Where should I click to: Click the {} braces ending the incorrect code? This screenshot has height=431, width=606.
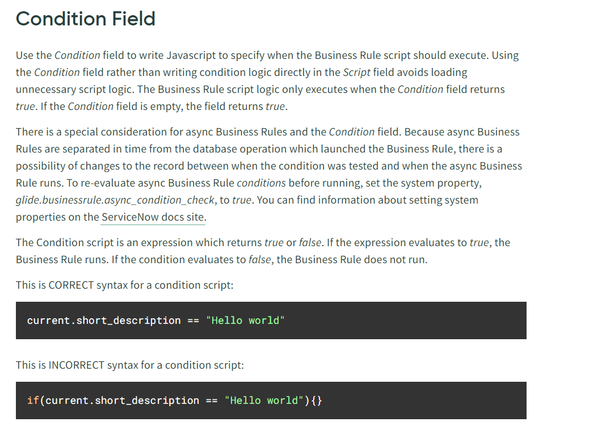tap(316, 400)
